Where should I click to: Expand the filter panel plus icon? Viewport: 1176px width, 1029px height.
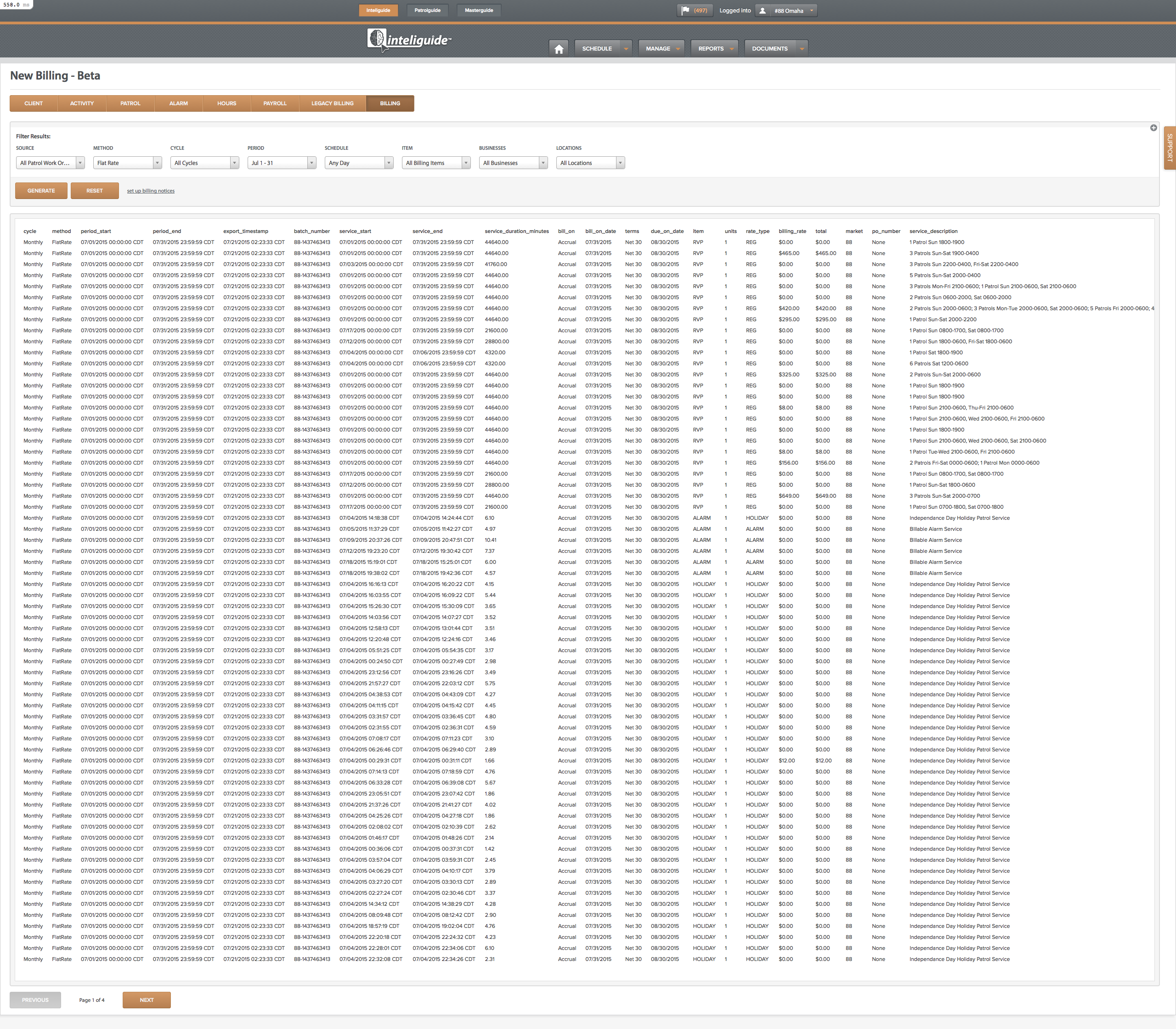[x=1153, y=128]
